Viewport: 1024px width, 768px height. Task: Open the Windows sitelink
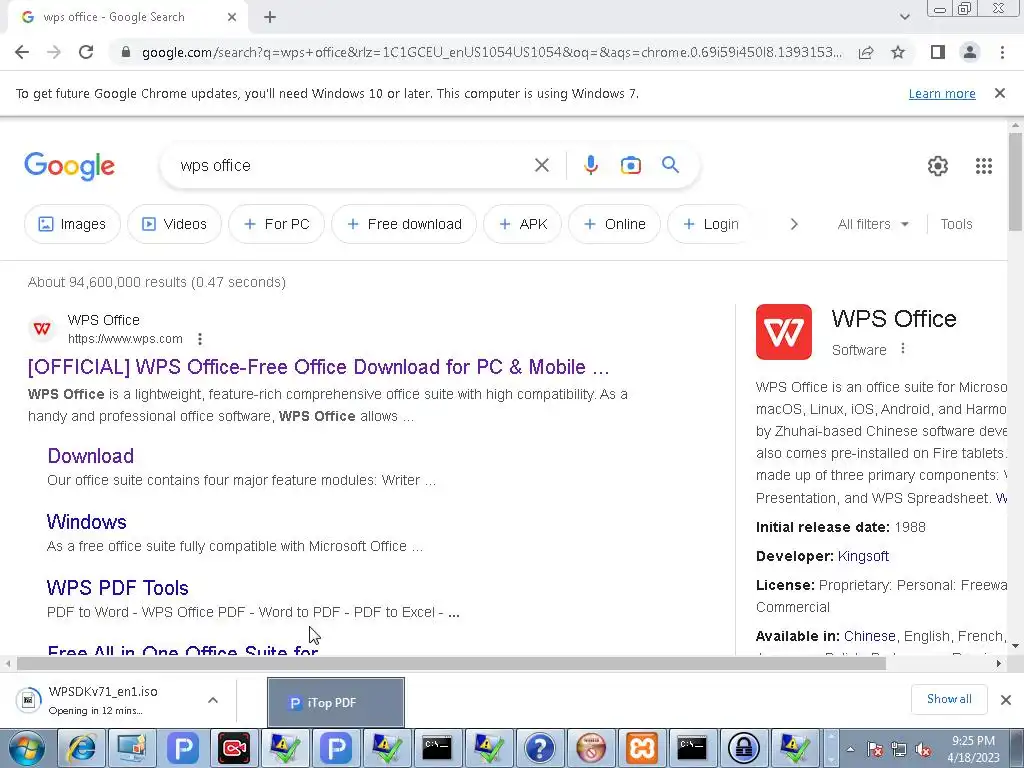(x=86, y=522)
